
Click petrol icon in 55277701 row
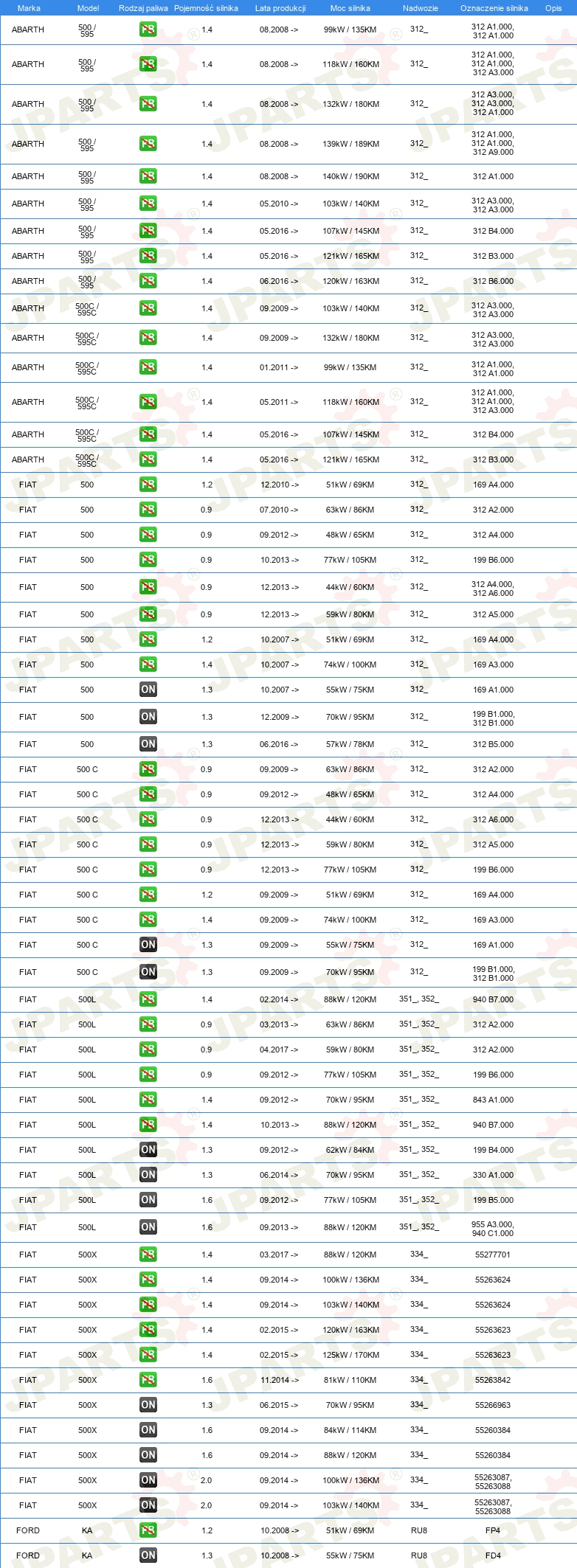click(148, 1255)
